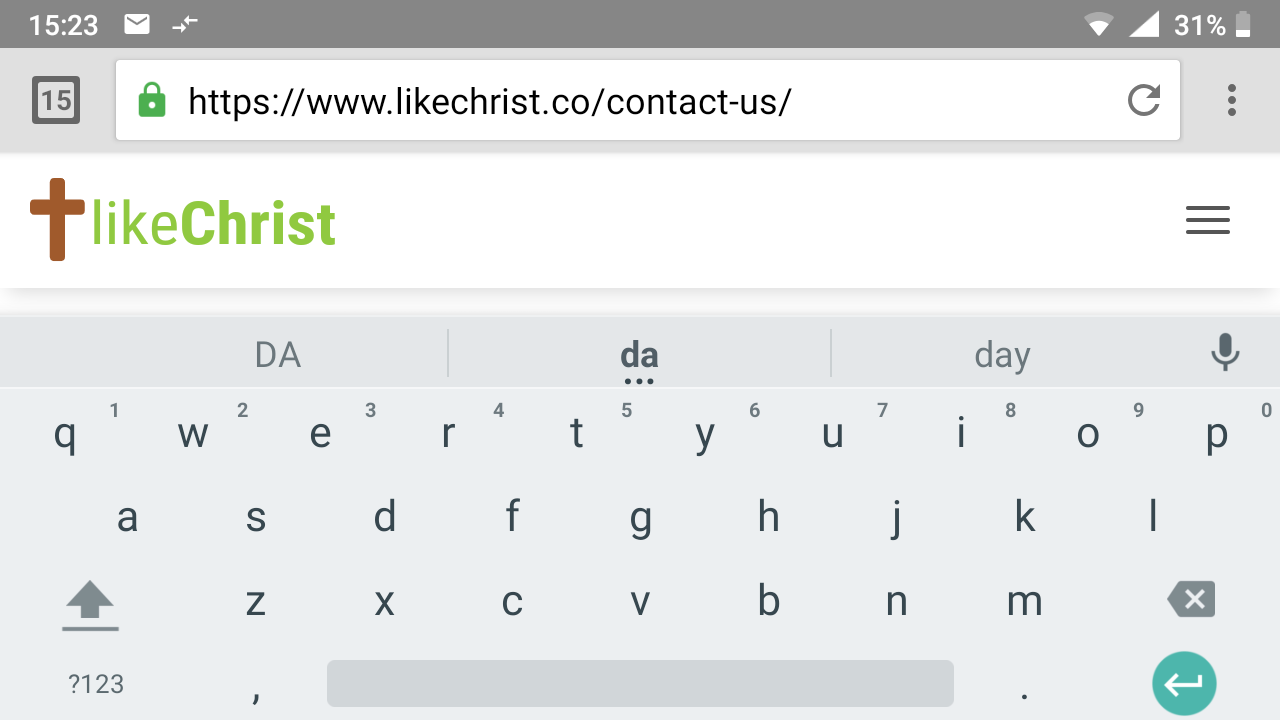
Task: Tap the address bar URL field
Action: click(x=640, y=100)
